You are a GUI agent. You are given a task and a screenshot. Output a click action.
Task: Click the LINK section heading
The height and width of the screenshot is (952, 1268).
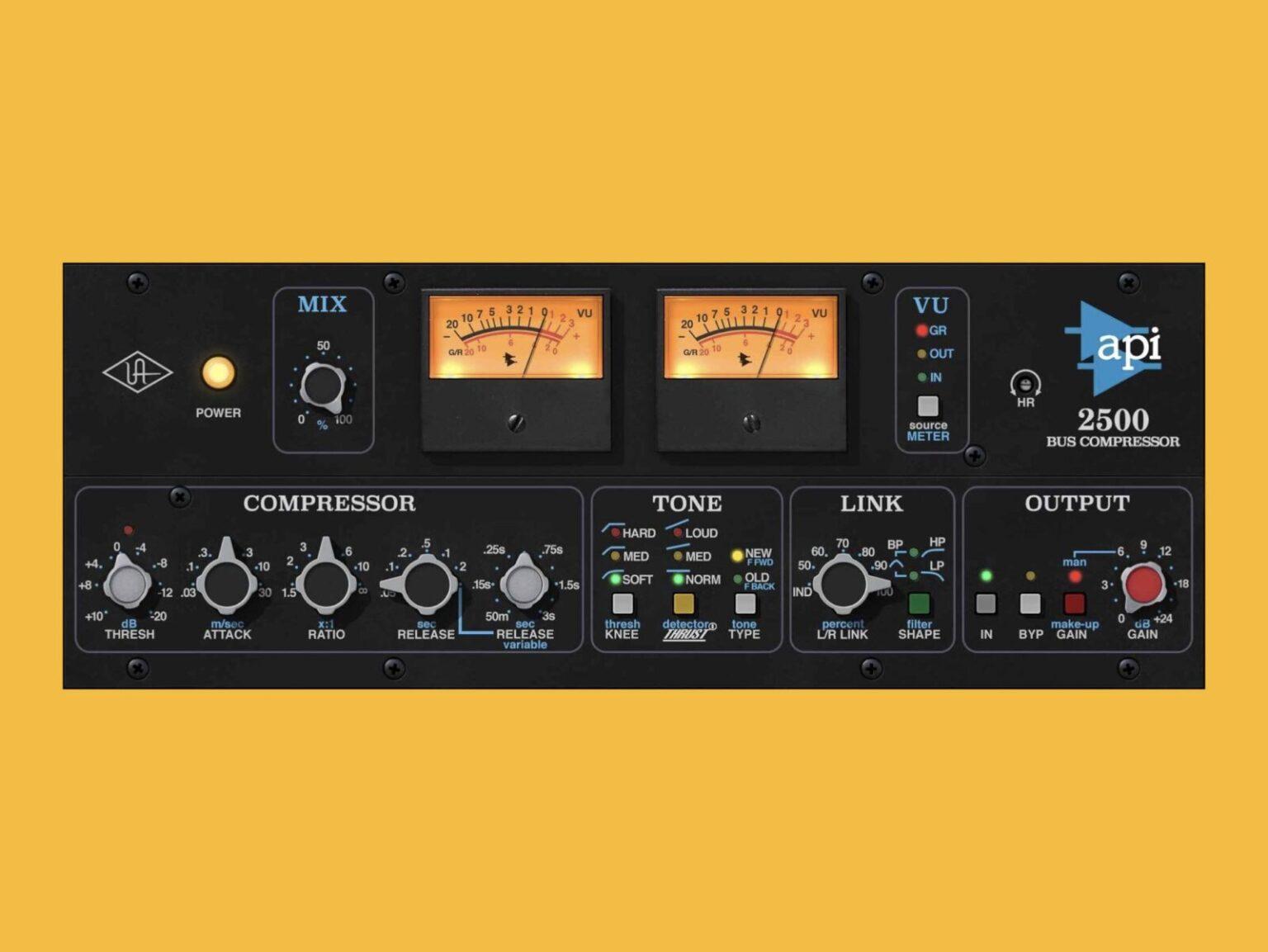tap(871, 504)
